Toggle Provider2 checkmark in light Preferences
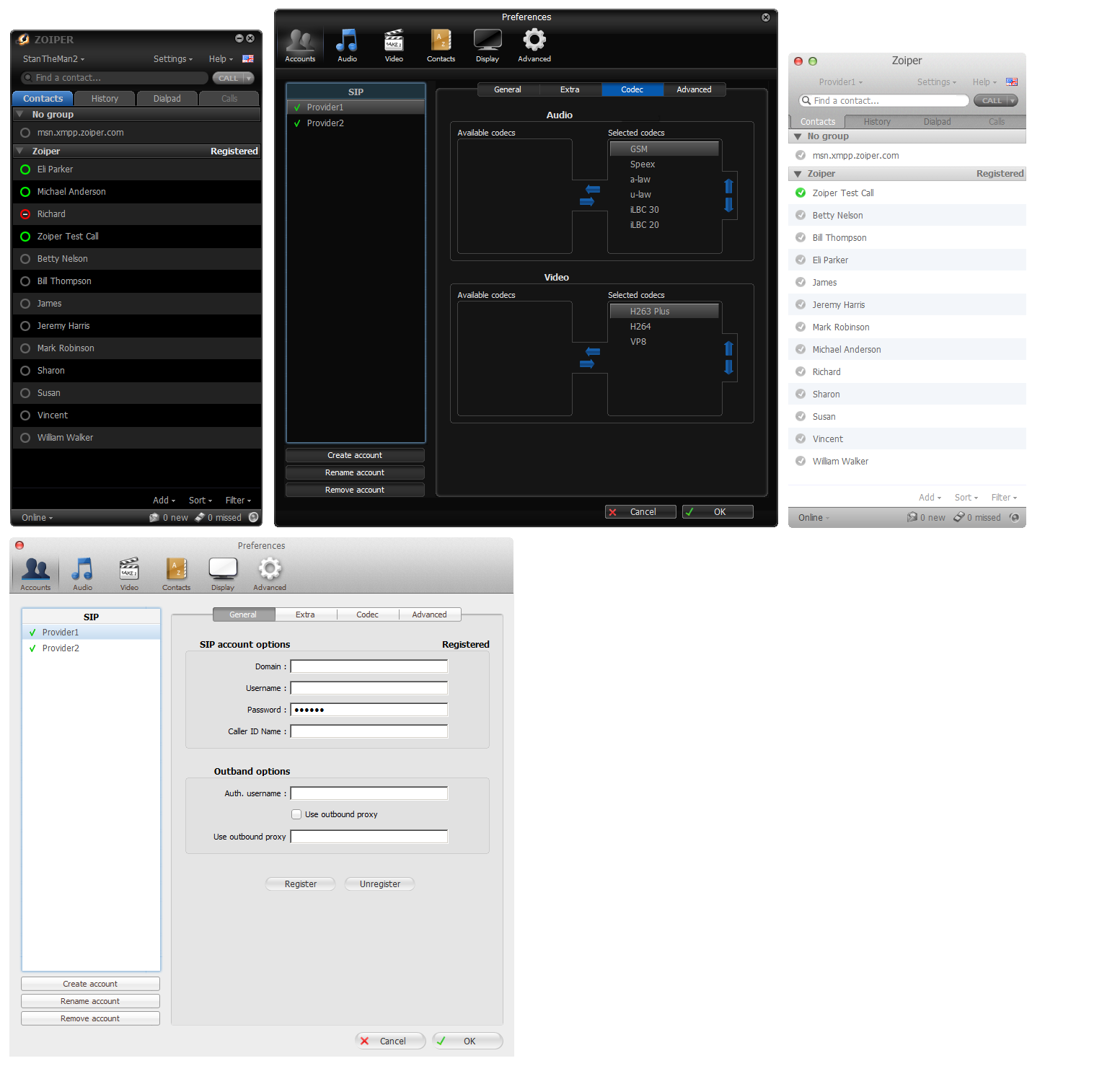1120x1066 pixels. point(32,648)
